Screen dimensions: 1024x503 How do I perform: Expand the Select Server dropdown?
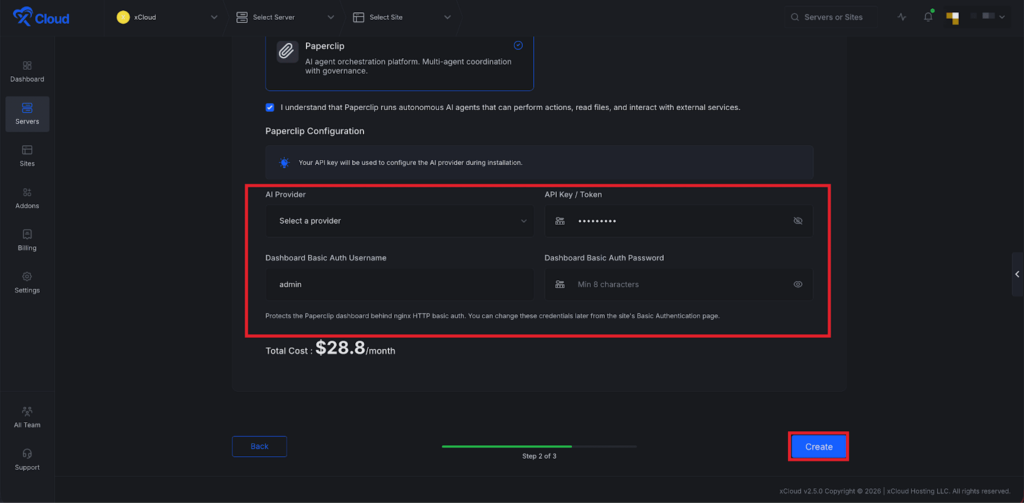click(285, 17)
